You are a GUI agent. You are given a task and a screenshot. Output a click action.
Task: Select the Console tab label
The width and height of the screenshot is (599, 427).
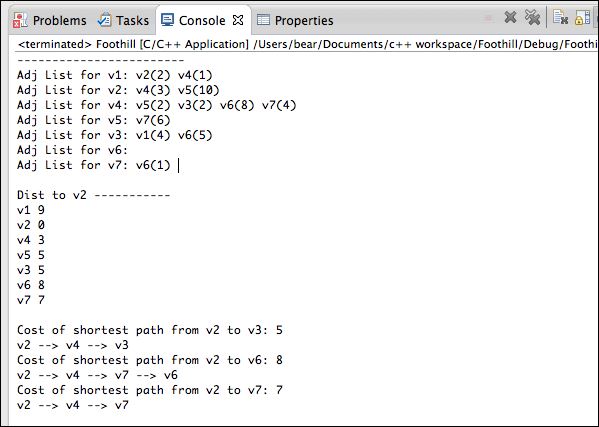pyautogui.click(x=202, y=20)
